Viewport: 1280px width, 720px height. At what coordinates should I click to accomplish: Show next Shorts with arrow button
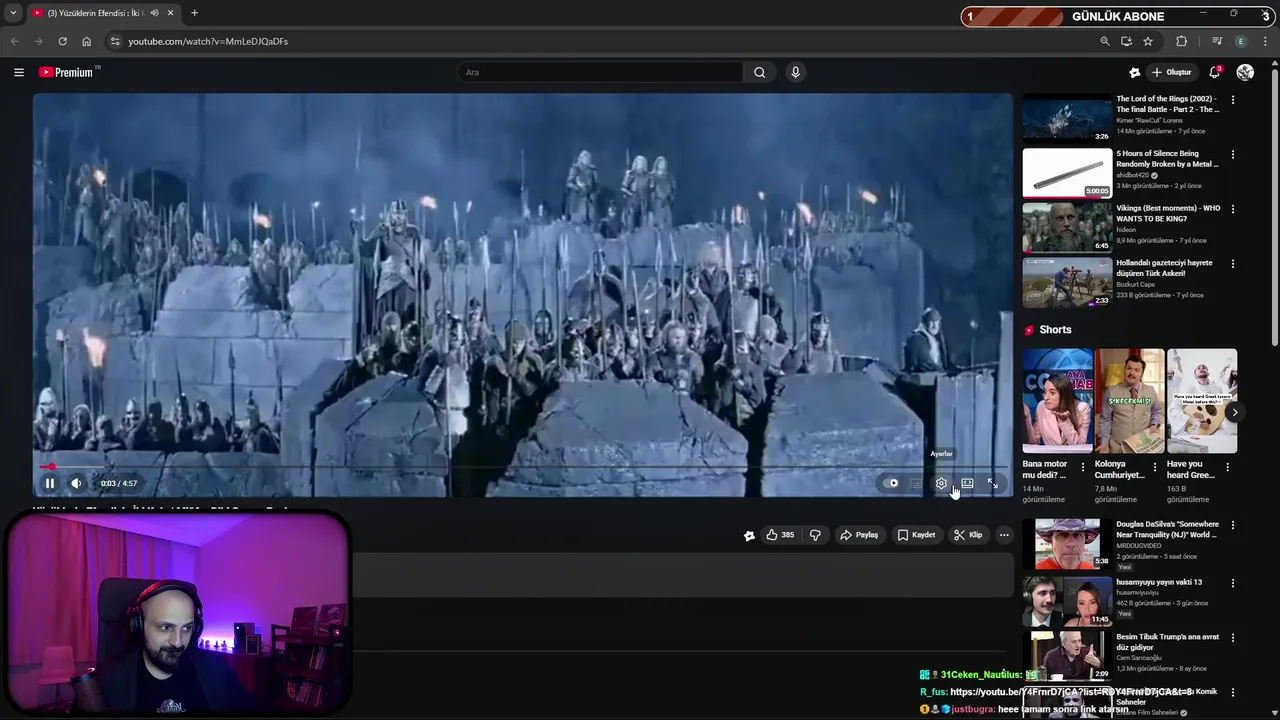click(1235, 412)
